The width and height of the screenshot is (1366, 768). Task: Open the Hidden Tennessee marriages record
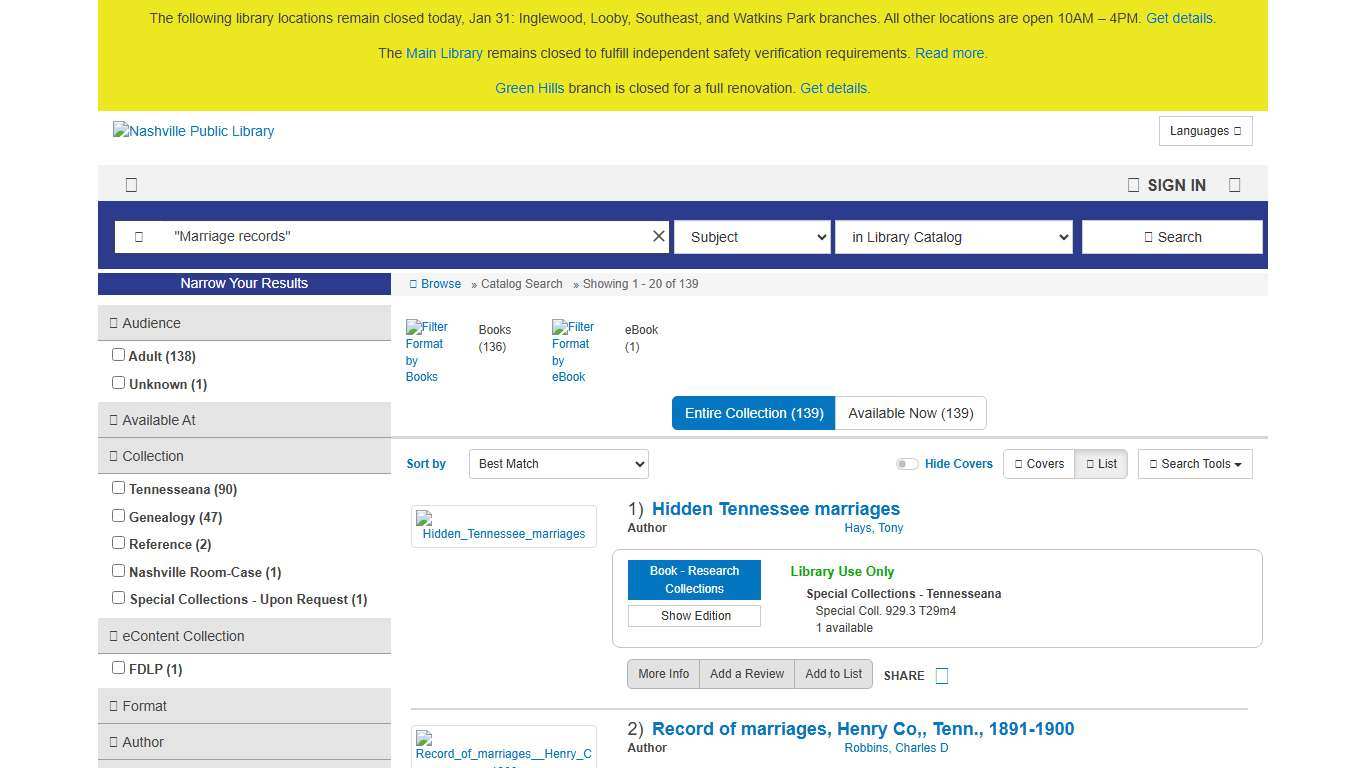(775, 509)
